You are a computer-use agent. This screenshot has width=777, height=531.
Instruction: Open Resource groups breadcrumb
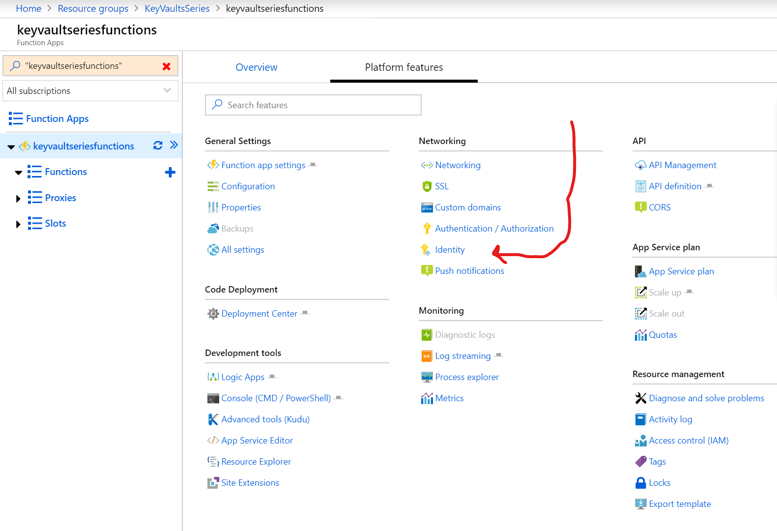[x=93, y=8]
